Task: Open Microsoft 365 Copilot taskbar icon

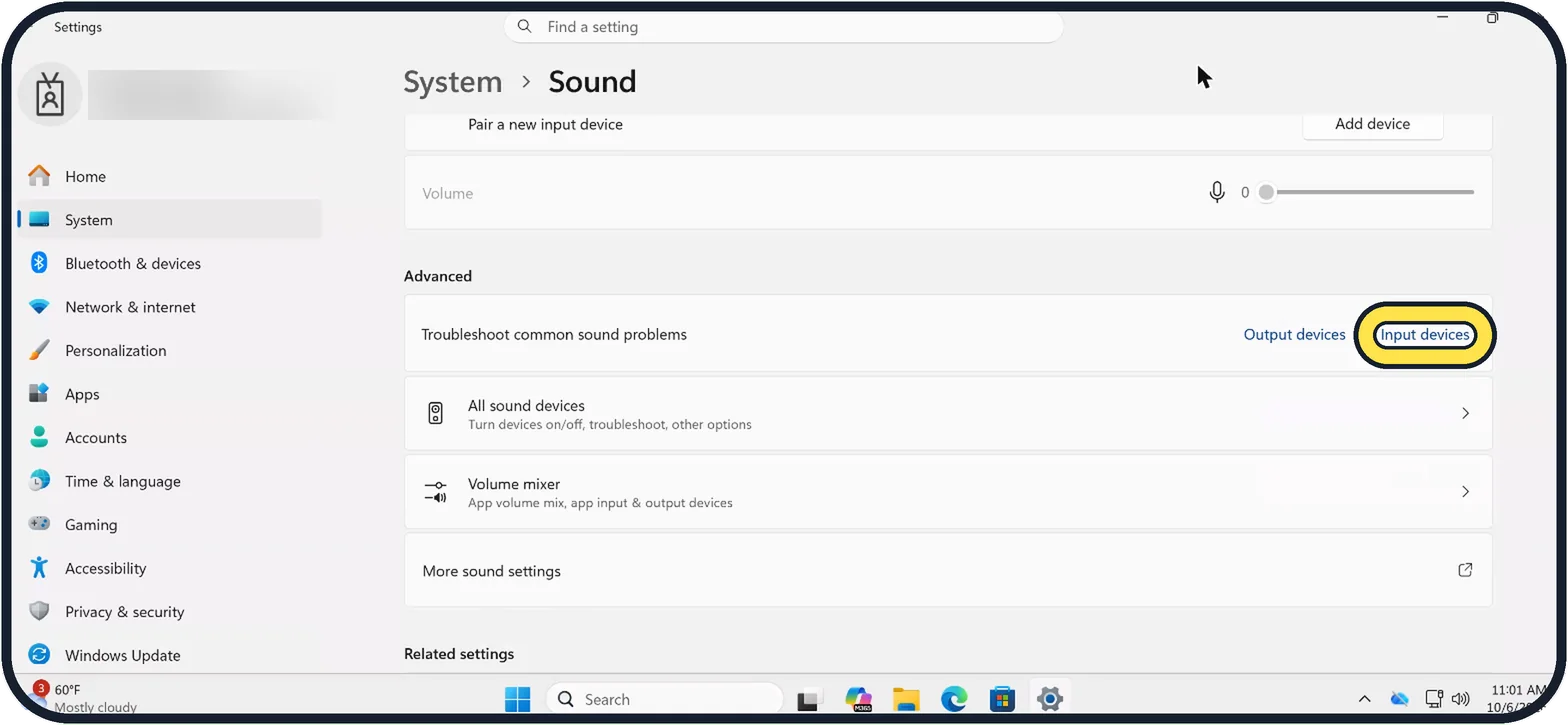Action: coord(858,699)
